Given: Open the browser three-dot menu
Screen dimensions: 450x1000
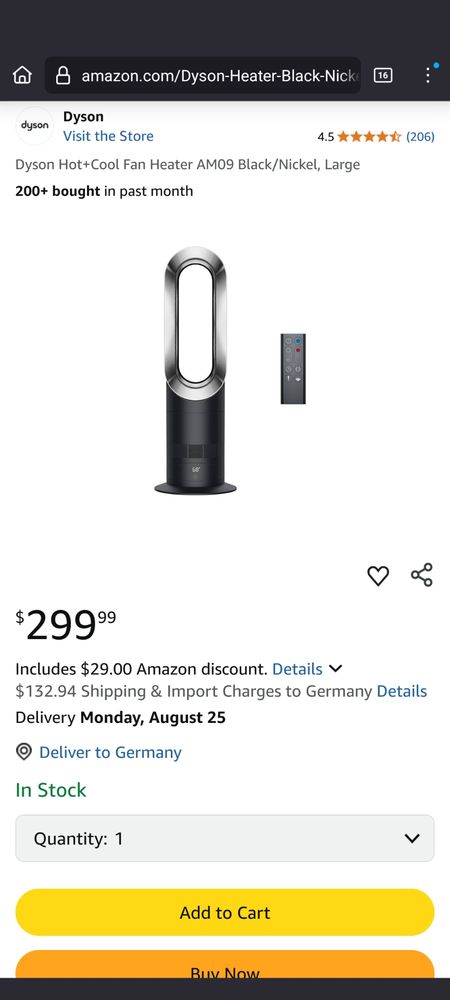Looking at the screenshot, I should click(x=428, y=75).
